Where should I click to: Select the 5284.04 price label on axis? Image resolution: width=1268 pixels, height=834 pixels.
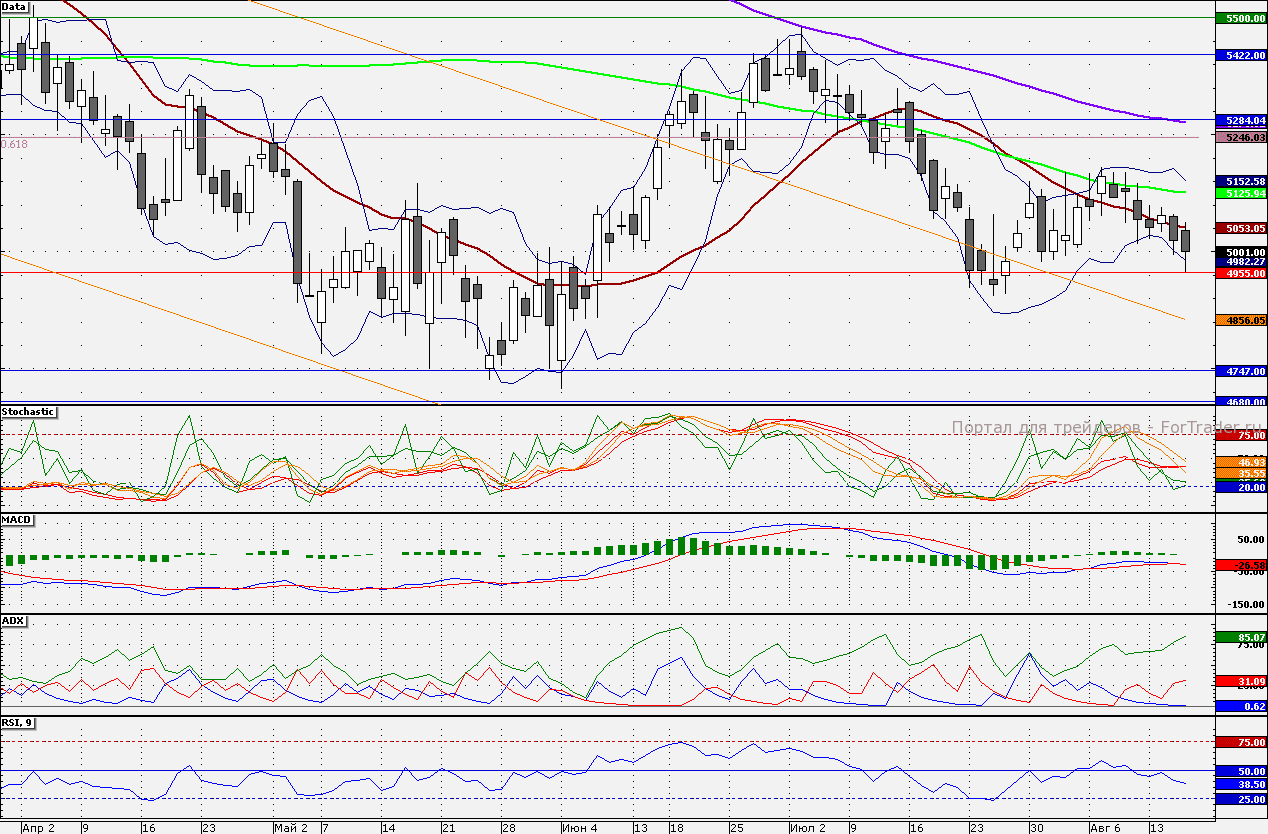click(x=1240, y=120)
